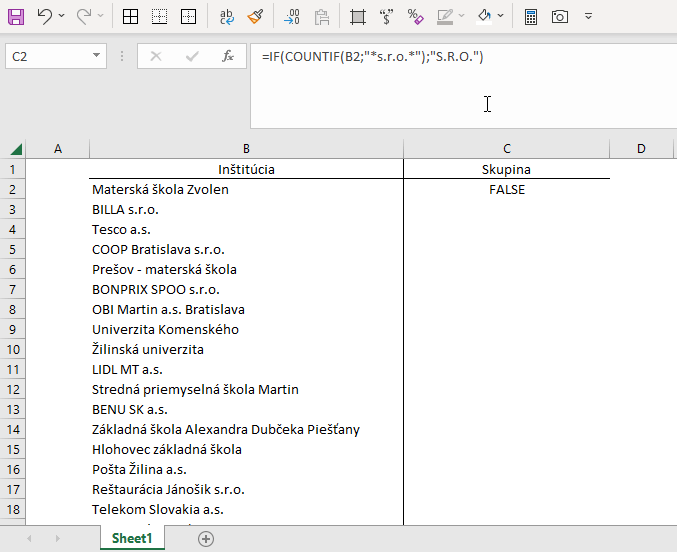Select the cell BONPRIX SPOO s.r.o.
This screenshot has width=677, height=552.
pyautogui.click(x=246, y=289)
